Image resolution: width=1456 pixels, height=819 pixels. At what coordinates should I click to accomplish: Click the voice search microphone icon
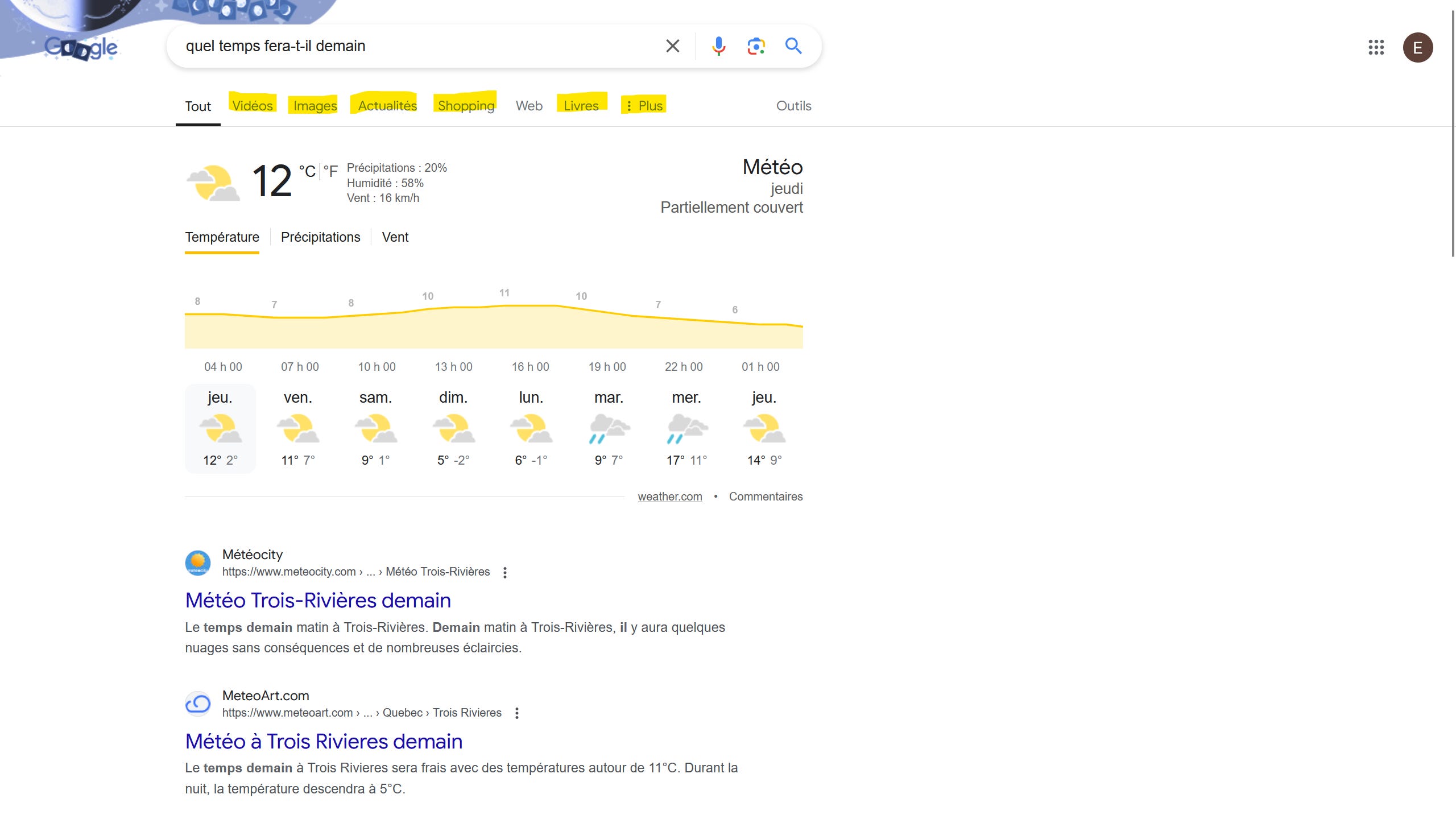pyautogui.click(x=718, y=46)
